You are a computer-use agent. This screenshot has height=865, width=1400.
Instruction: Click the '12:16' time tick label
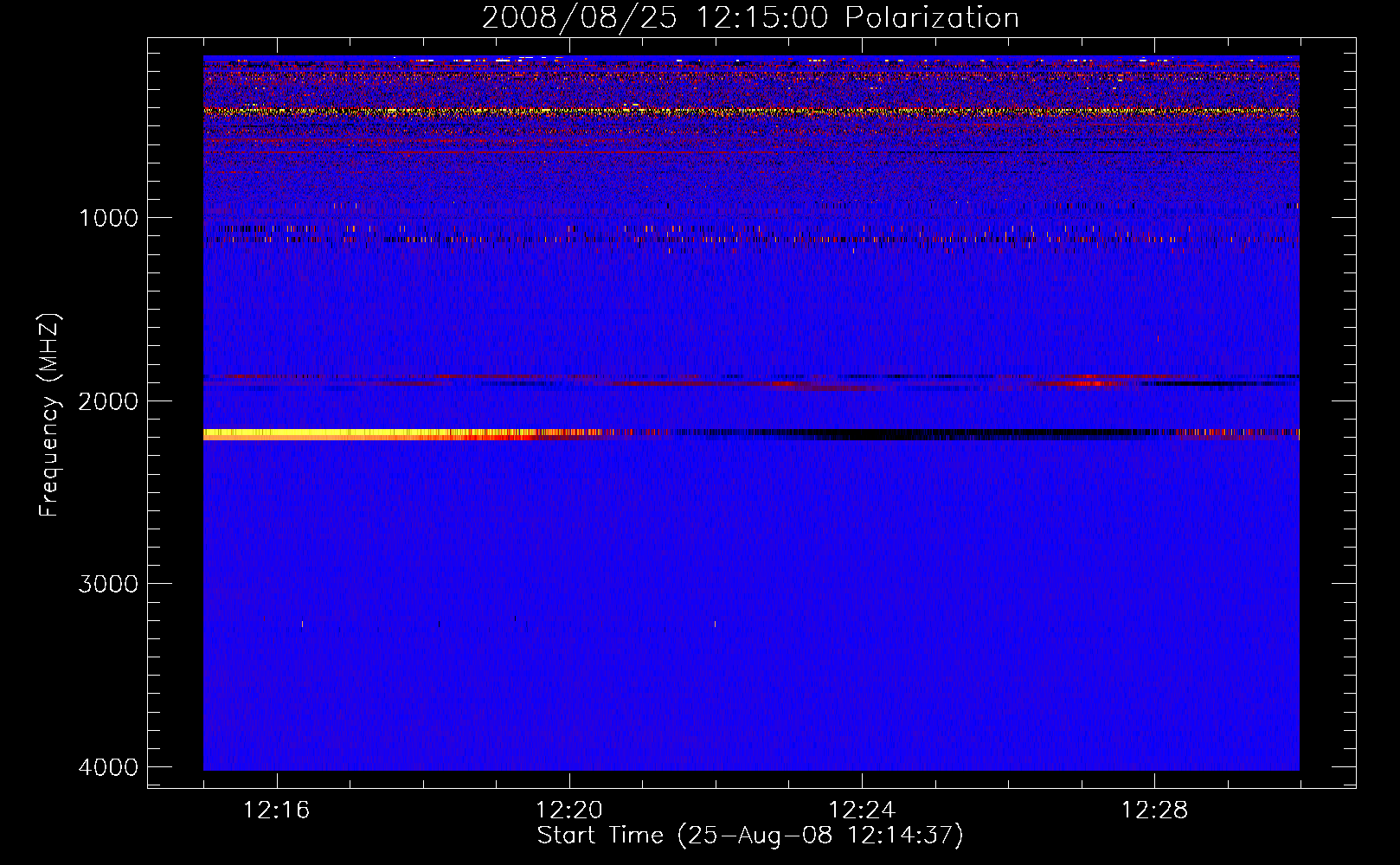coord(277,811)
